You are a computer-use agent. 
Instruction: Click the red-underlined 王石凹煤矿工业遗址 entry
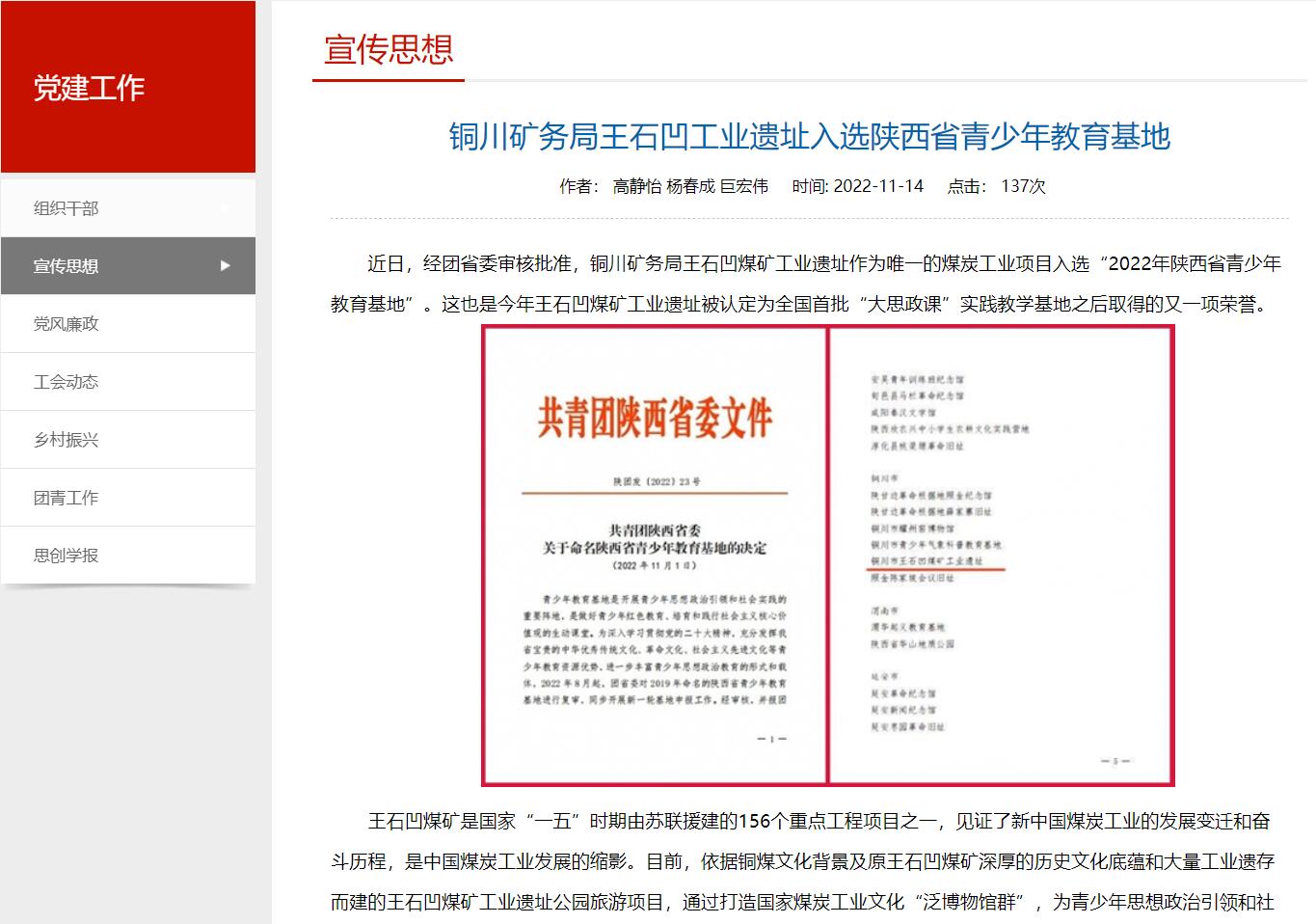point(927,560)
